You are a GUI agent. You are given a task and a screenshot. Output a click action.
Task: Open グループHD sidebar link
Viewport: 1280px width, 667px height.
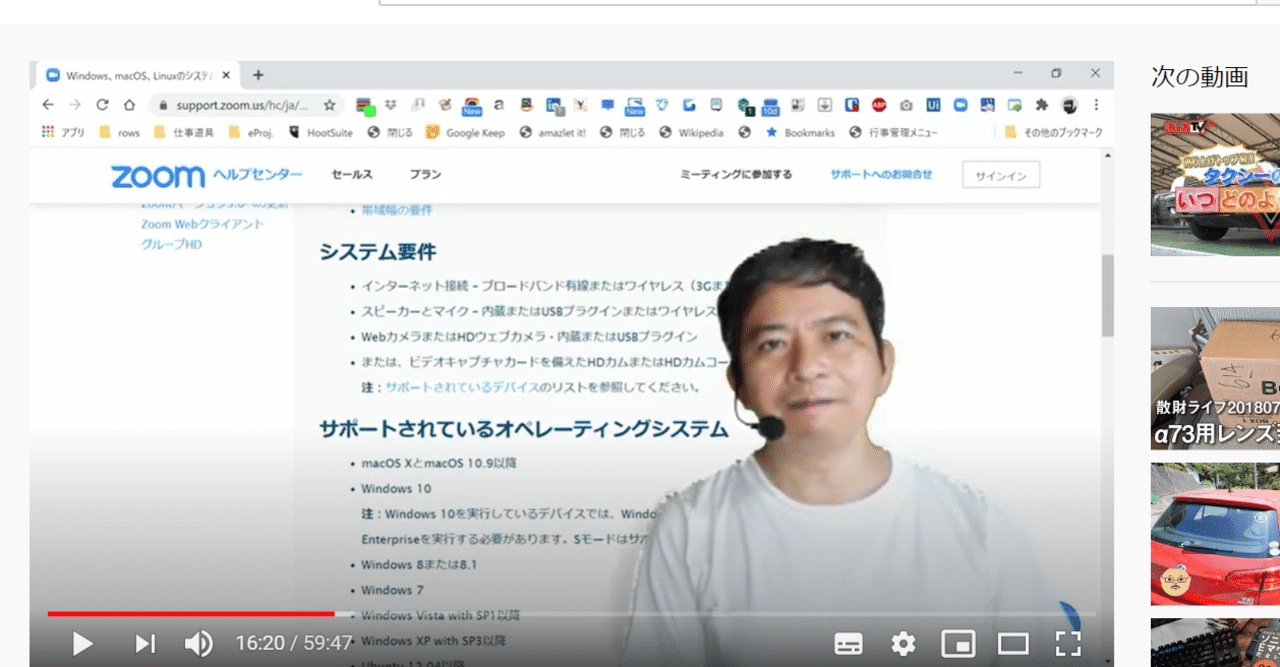click(x=171, y=244)
